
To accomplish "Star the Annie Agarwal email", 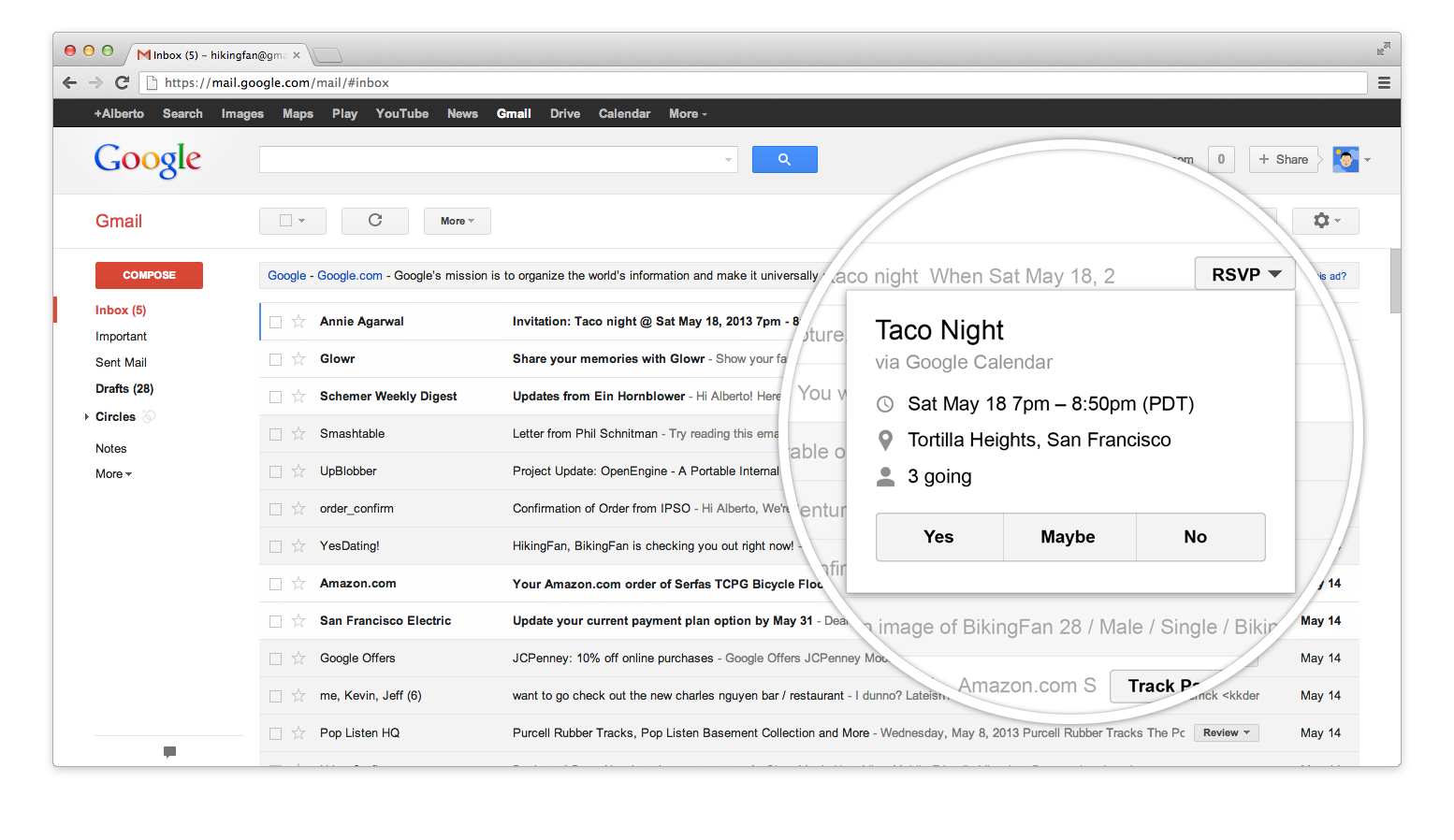I will point(298,322).
